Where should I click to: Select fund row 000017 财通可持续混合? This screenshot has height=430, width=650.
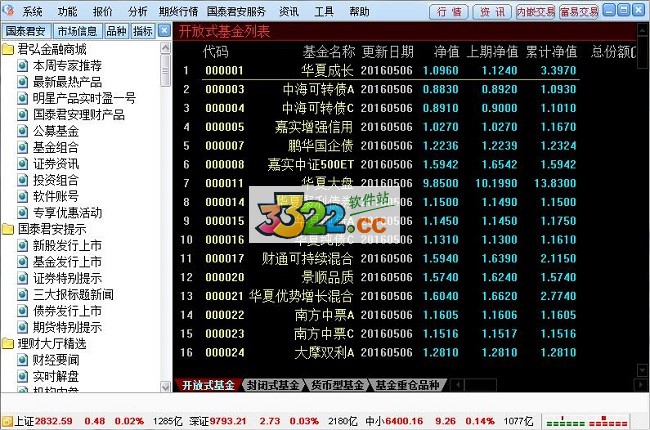[379, 259]
